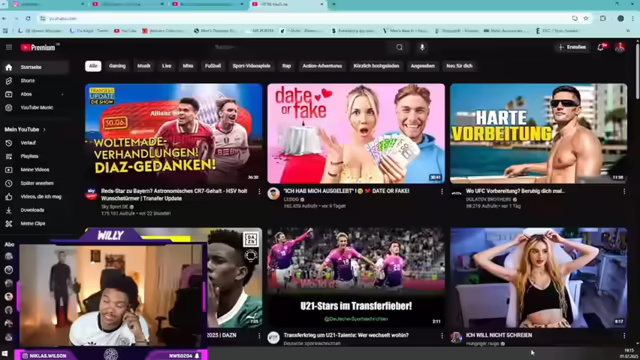Image resolution: width=640 pixels, height=360 pixels.
Task: Open more options for the DAZN video
Action: pyautogui.click(x=259, y=336)
